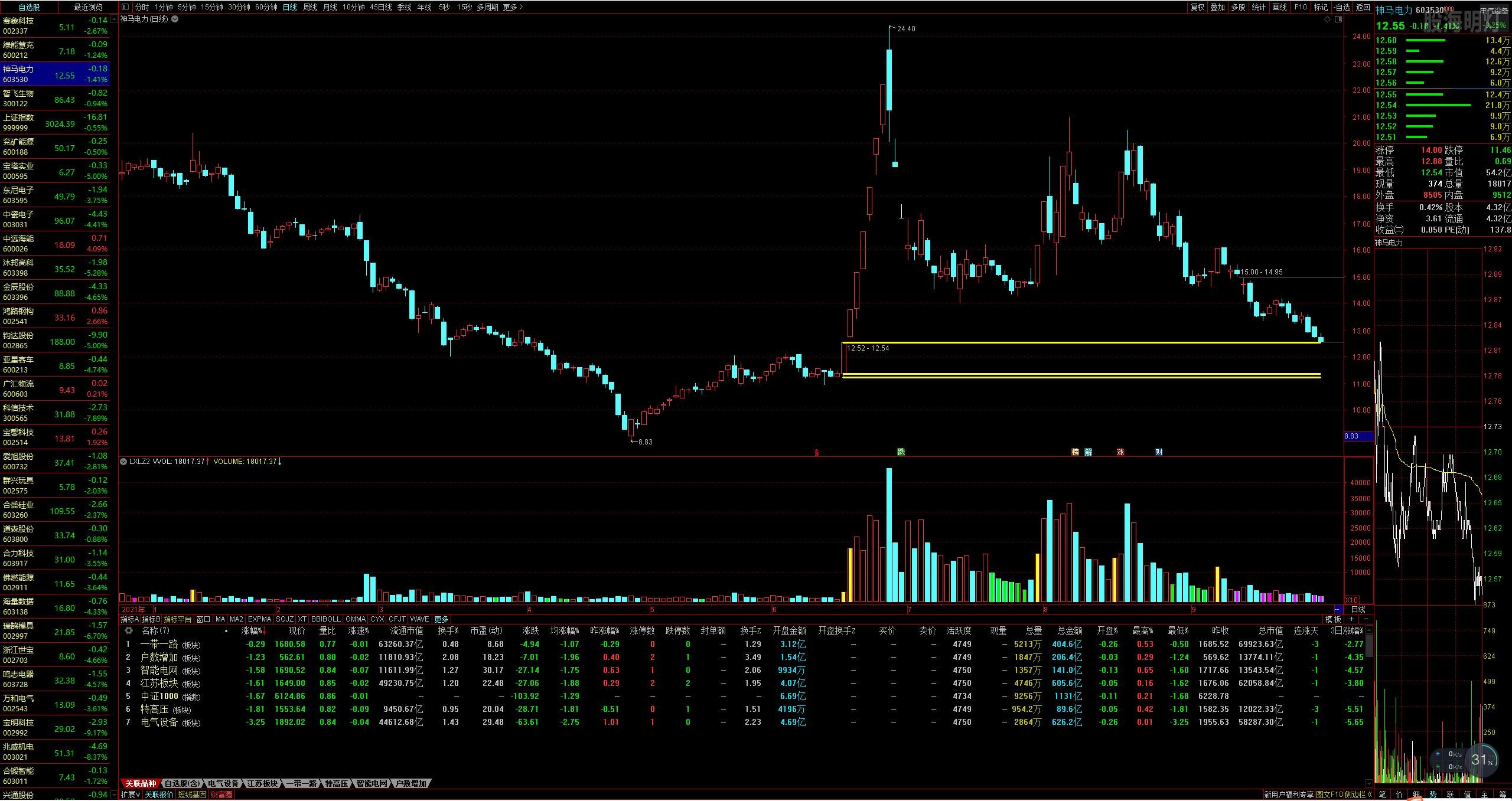Toggle the CYX indicator
1512x801 pixels.
pyautogui.click(x=377, y=619)
